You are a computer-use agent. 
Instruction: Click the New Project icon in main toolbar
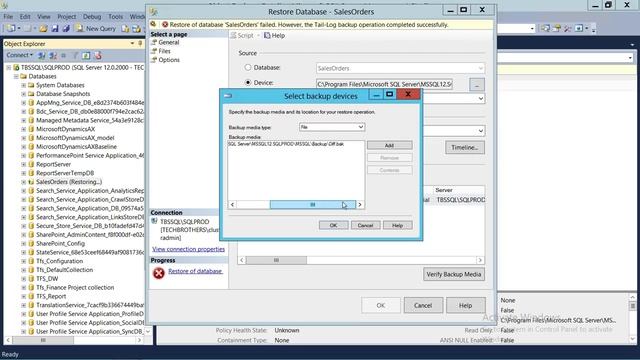point(11,29)
